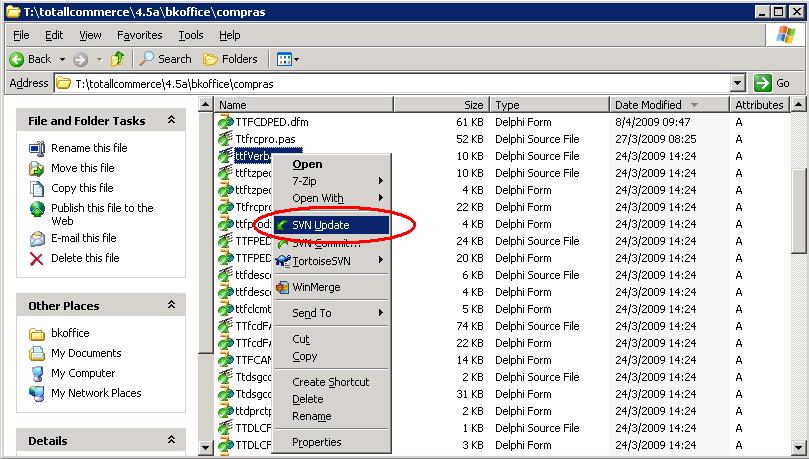This screenshot has width=809, height=459.
Task: Click E-mail this file link
Action: (x=84, y=238)
